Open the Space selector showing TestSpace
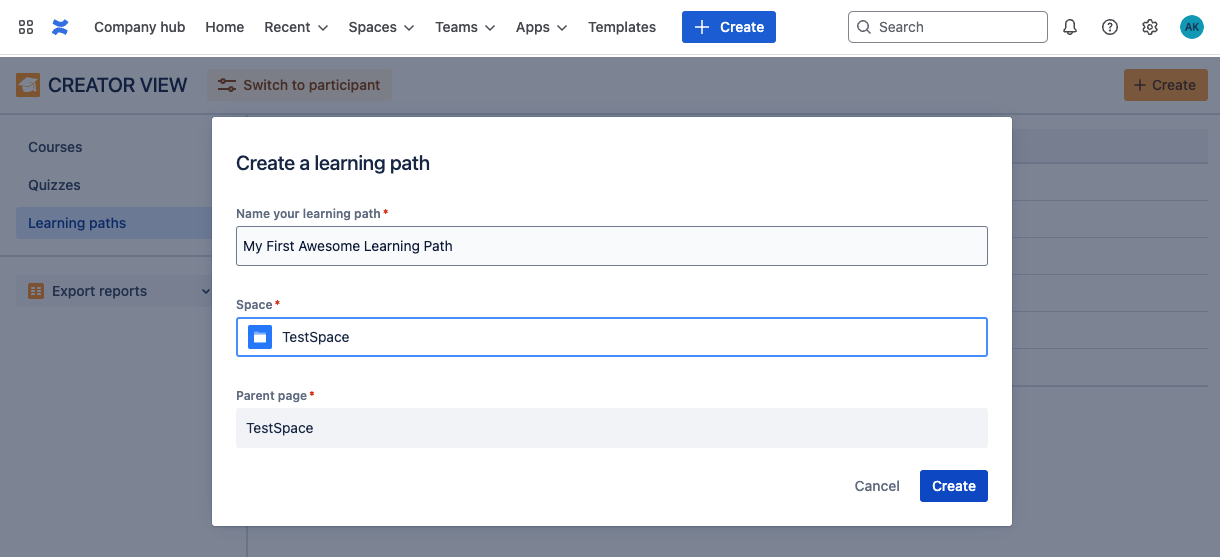 coord(612,337)
